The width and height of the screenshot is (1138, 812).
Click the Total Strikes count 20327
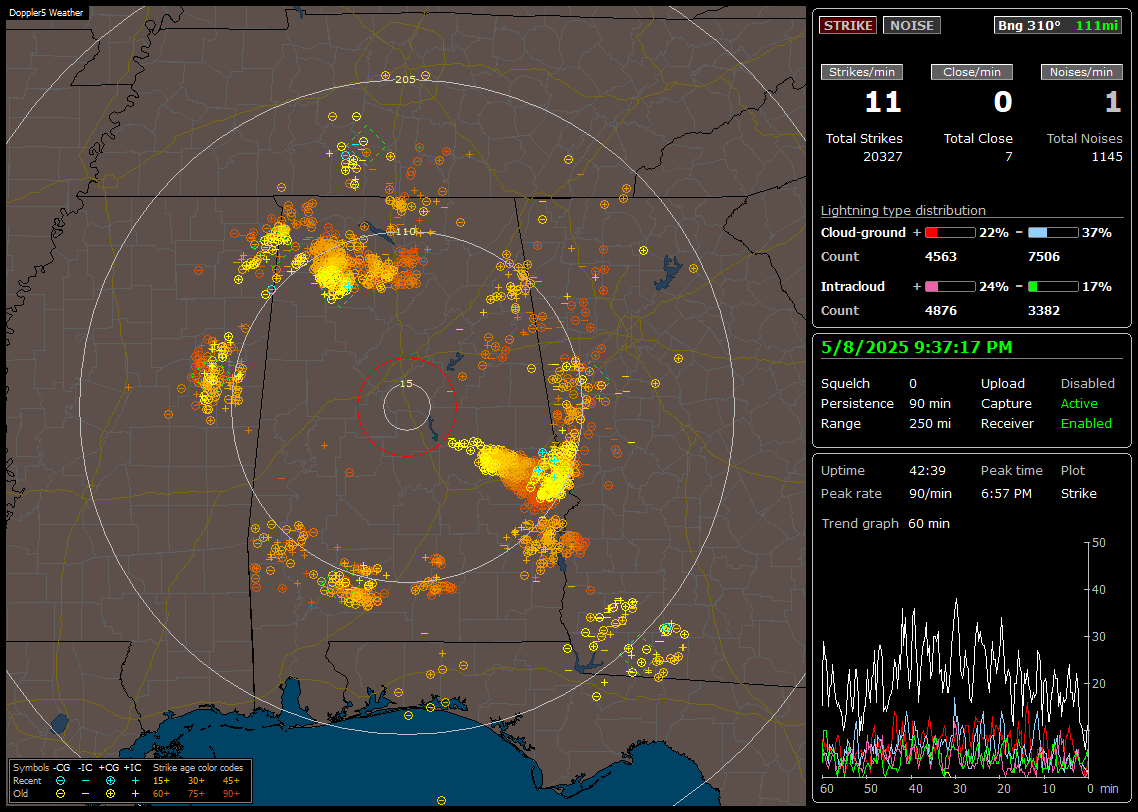click(883, 157)
